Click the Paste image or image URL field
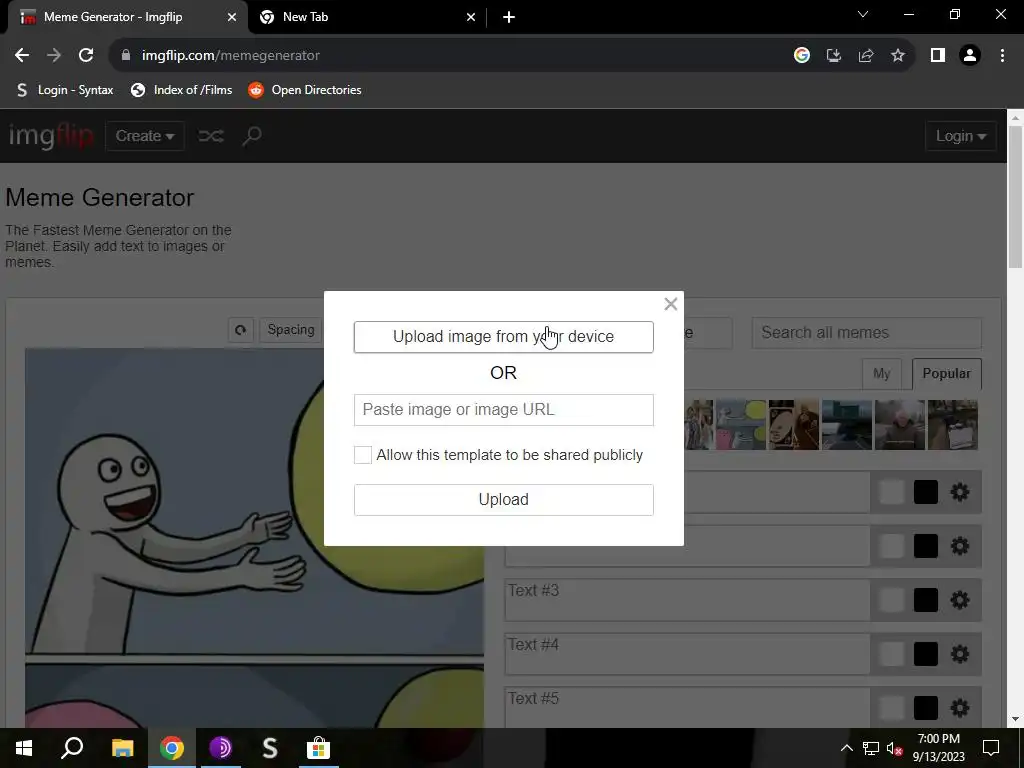Viewport: 1024px width, 768px height. [504, 410]
